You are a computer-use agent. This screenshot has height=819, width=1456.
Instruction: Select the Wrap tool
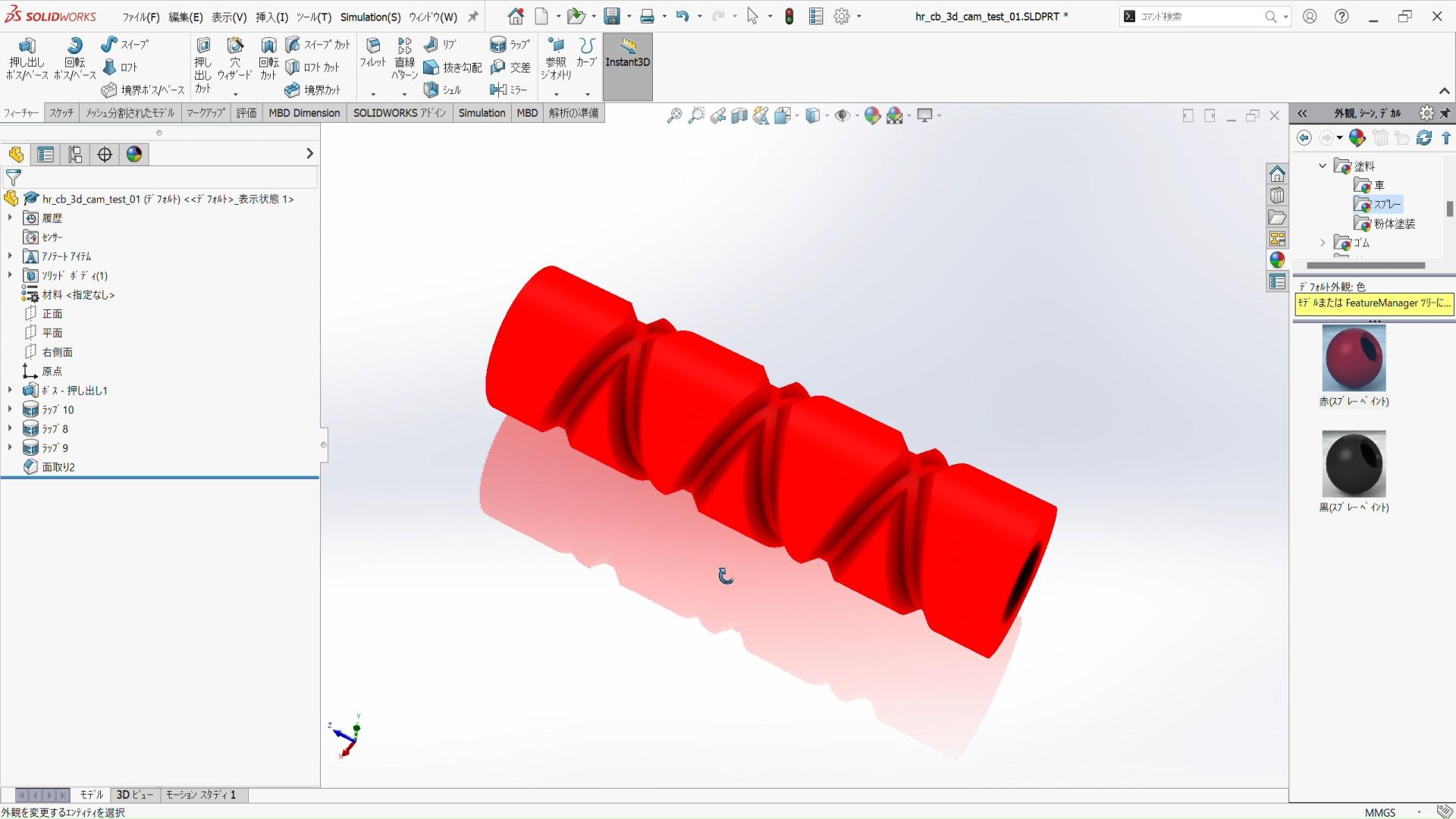510,45
